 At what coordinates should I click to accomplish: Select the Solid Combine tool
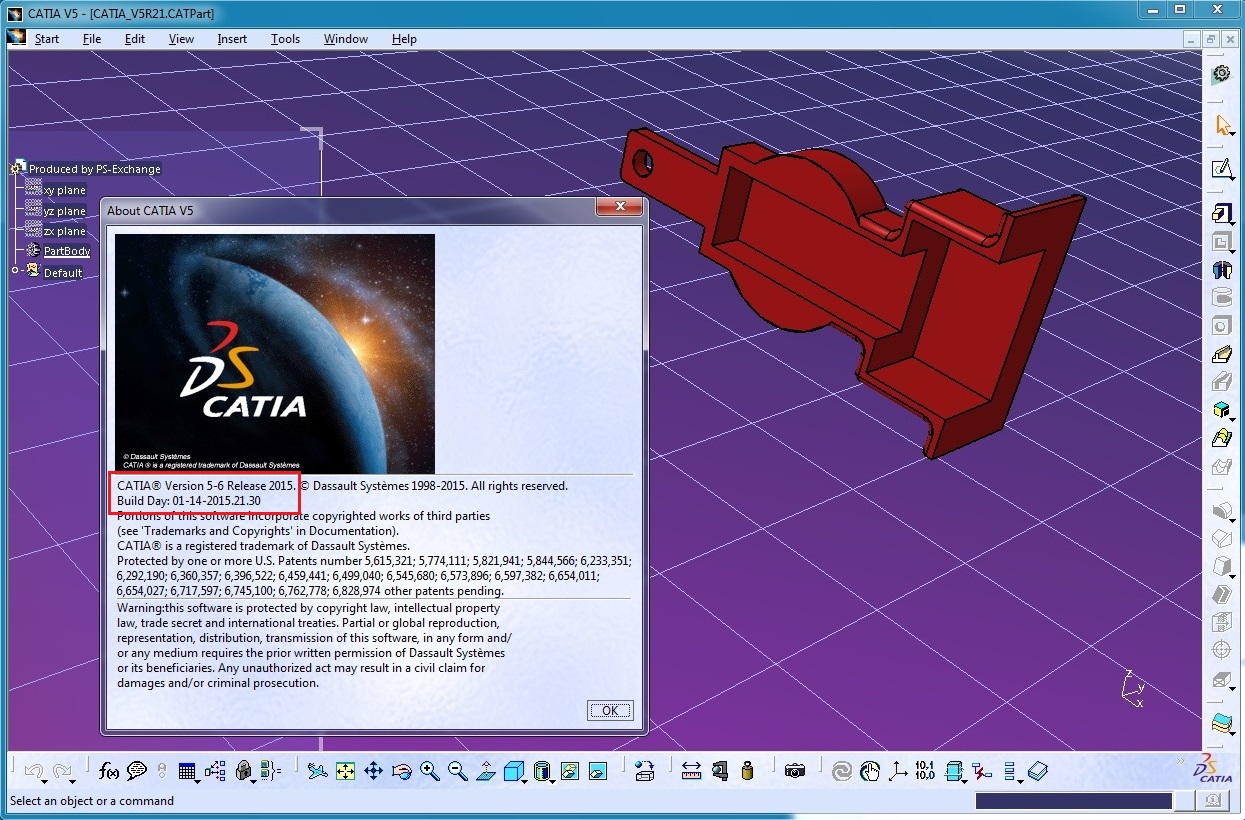point(1221,410)
